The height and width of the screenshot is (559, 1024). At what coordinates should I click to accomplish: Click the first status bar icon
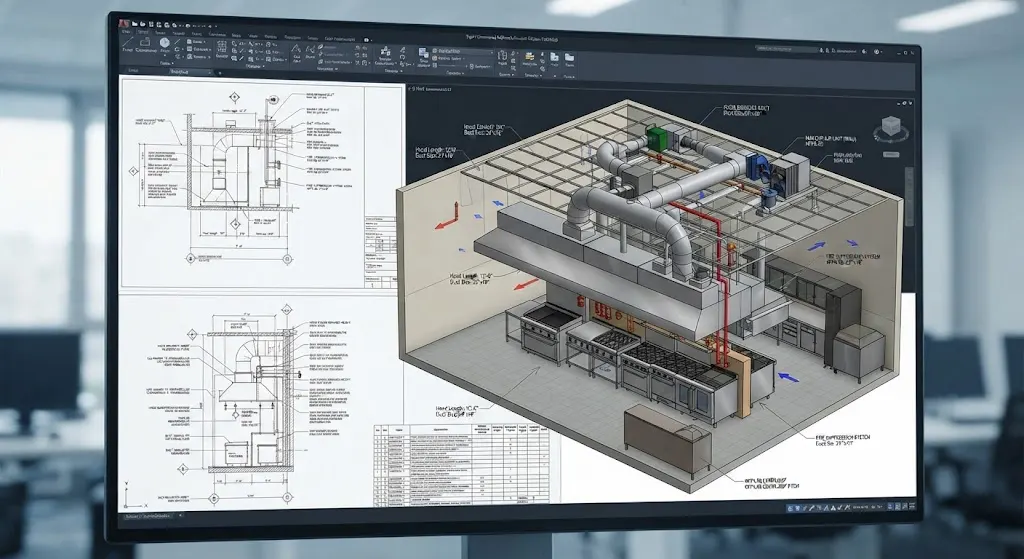click(790, 507)
